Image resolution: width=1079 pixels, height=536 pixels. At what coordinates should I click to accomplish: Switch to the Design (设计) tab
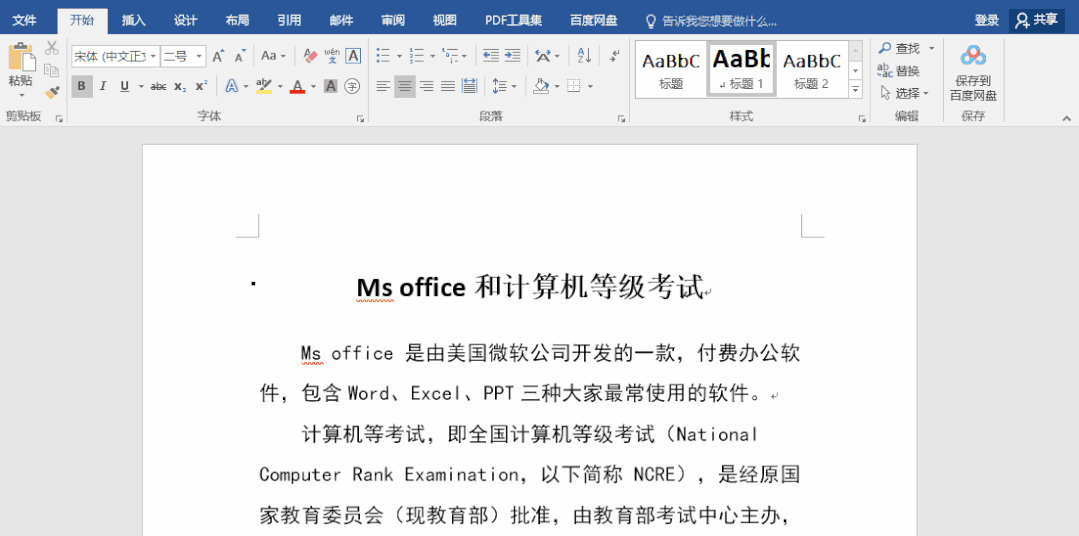click(x=185, y=21)
